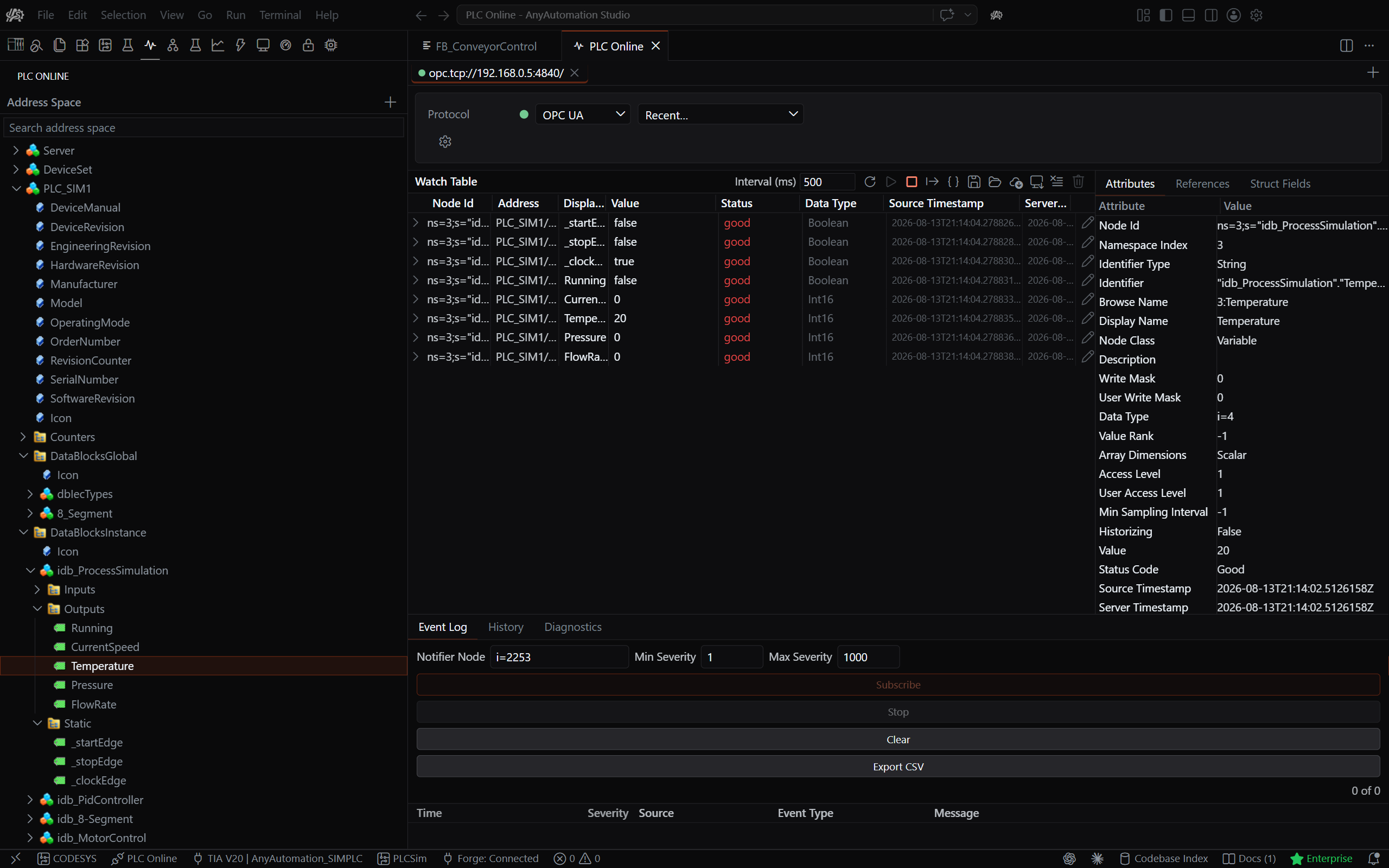Click the cloud download icon

pyautogui.click(x=1016, y=182)
